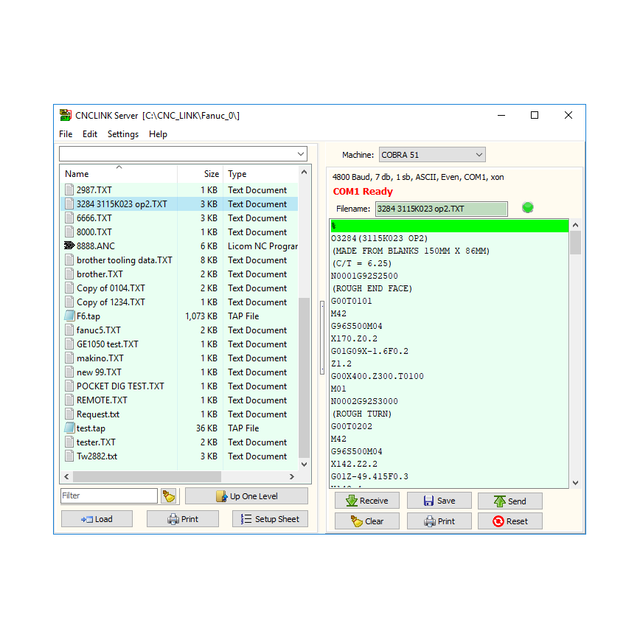Click program line (ROUGH END FACE)
Screen dimensions: 640x640
coord(372,289)
